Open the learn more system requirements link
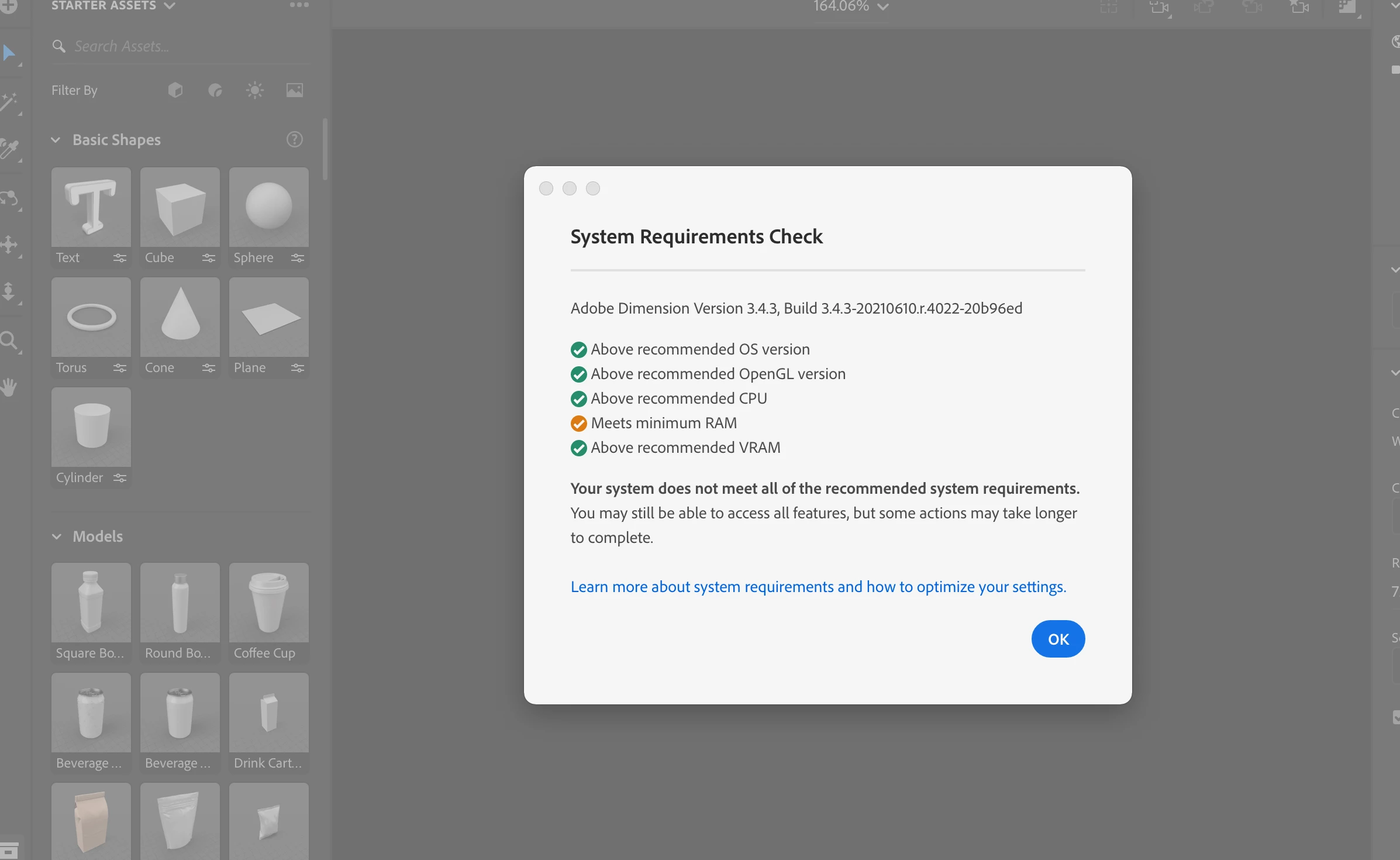Screen dimensions: 1400x860 coord(818,587)
